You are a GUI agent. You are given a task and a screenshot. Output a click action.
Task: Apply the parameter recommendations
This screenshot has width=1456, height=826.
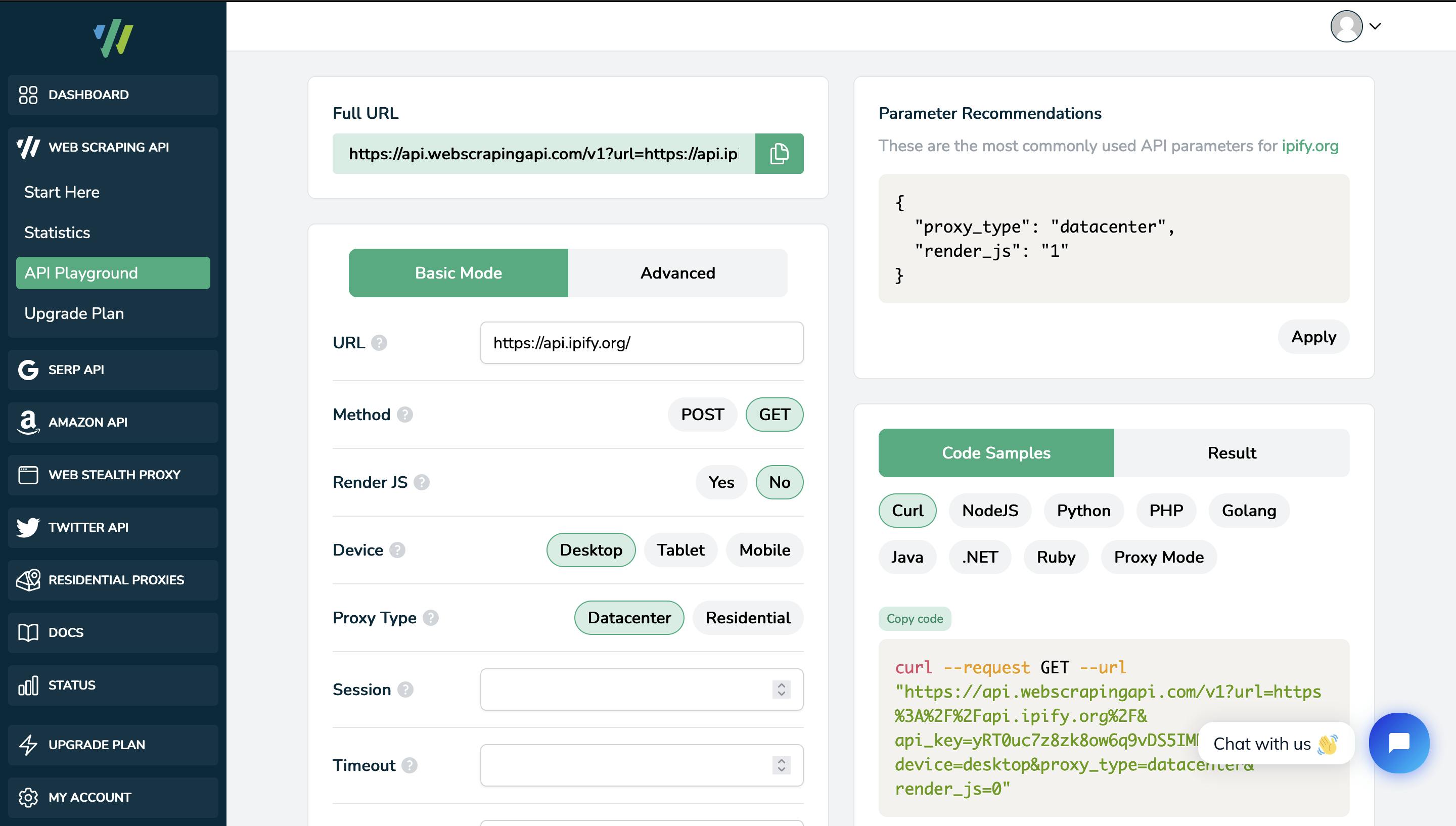tap(1313, 337)
